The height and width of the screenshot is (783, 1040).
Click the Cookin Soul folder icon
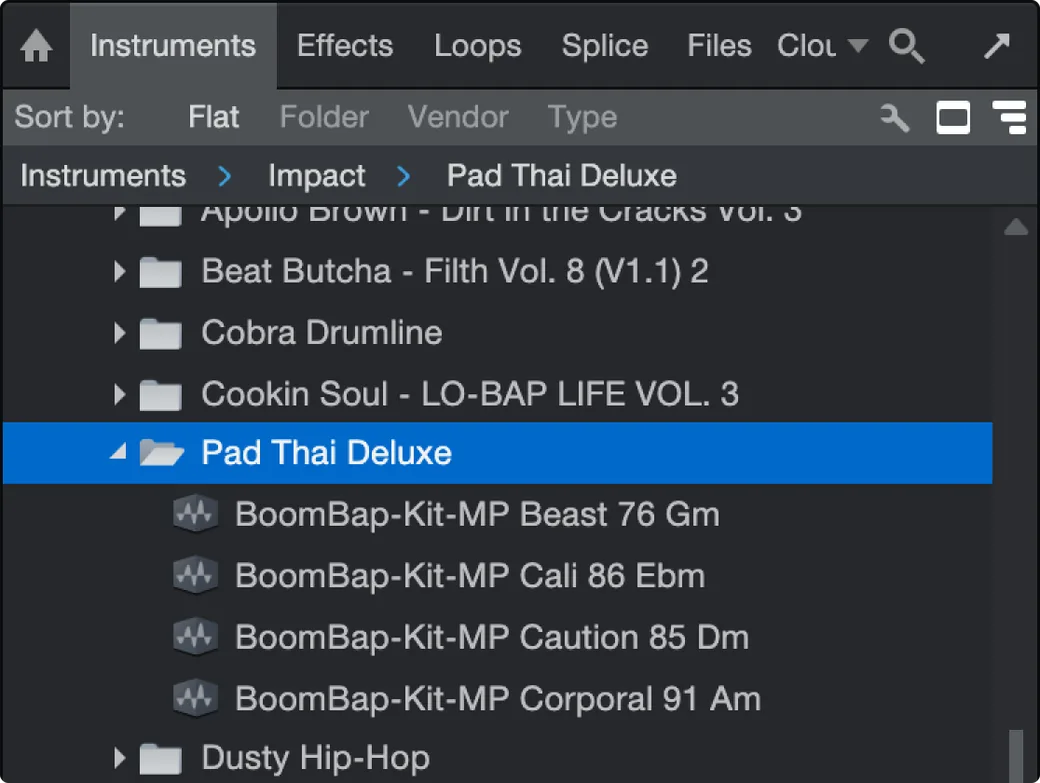pos(161,394)
